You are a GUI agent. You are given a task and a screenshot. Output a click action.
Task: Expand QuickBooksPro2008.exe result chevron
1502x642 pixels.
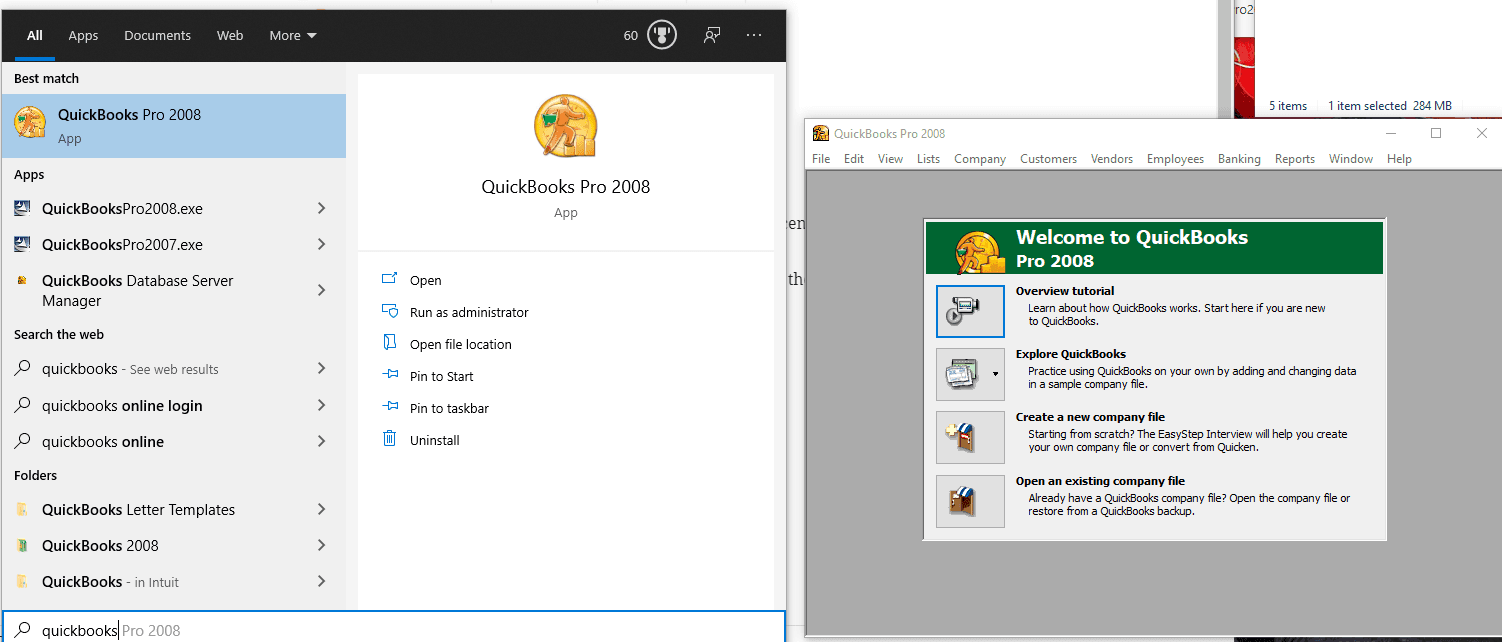click(321, 208)
